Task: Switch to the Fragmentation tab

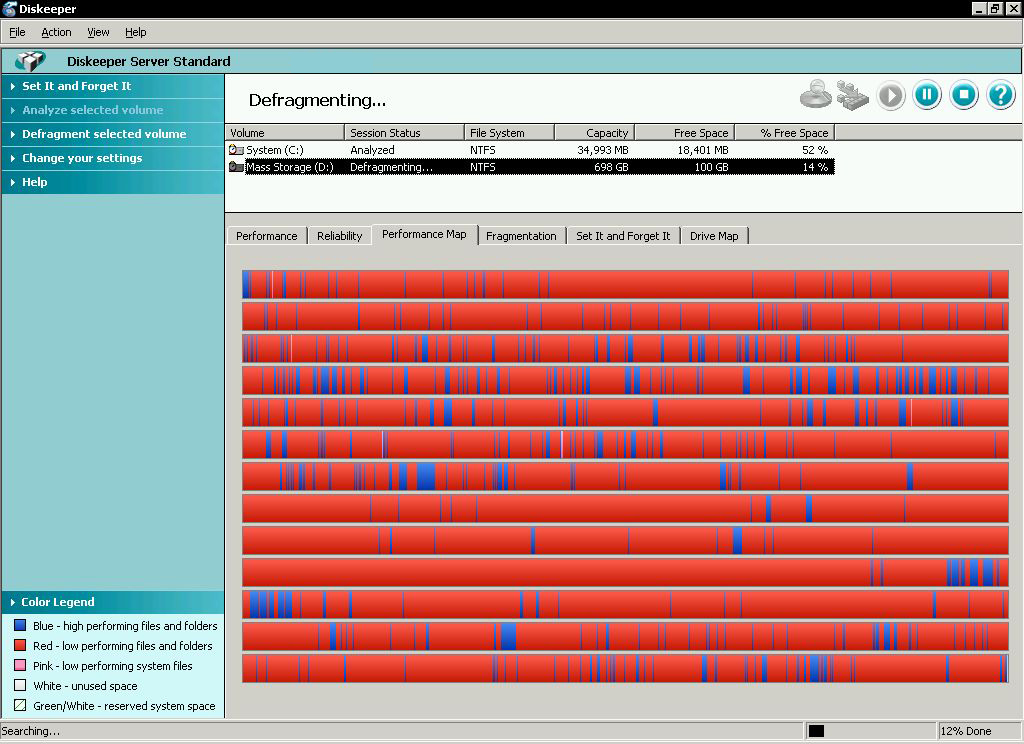Action: [x=521, y=236]
